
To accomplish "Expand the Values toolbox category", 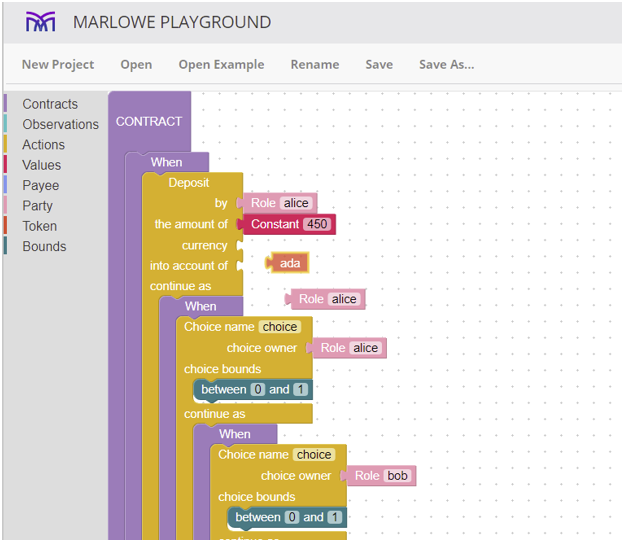I will (x=42, y=165).
